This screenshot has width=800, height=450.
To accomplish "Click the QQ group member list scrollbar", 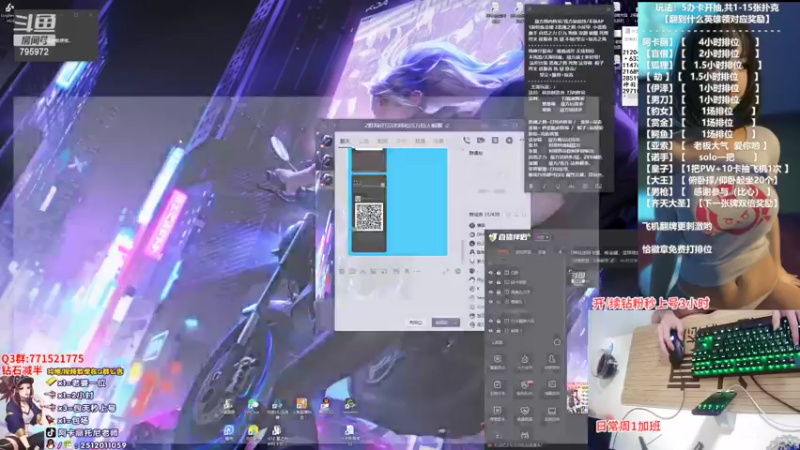I will (463, 250).
